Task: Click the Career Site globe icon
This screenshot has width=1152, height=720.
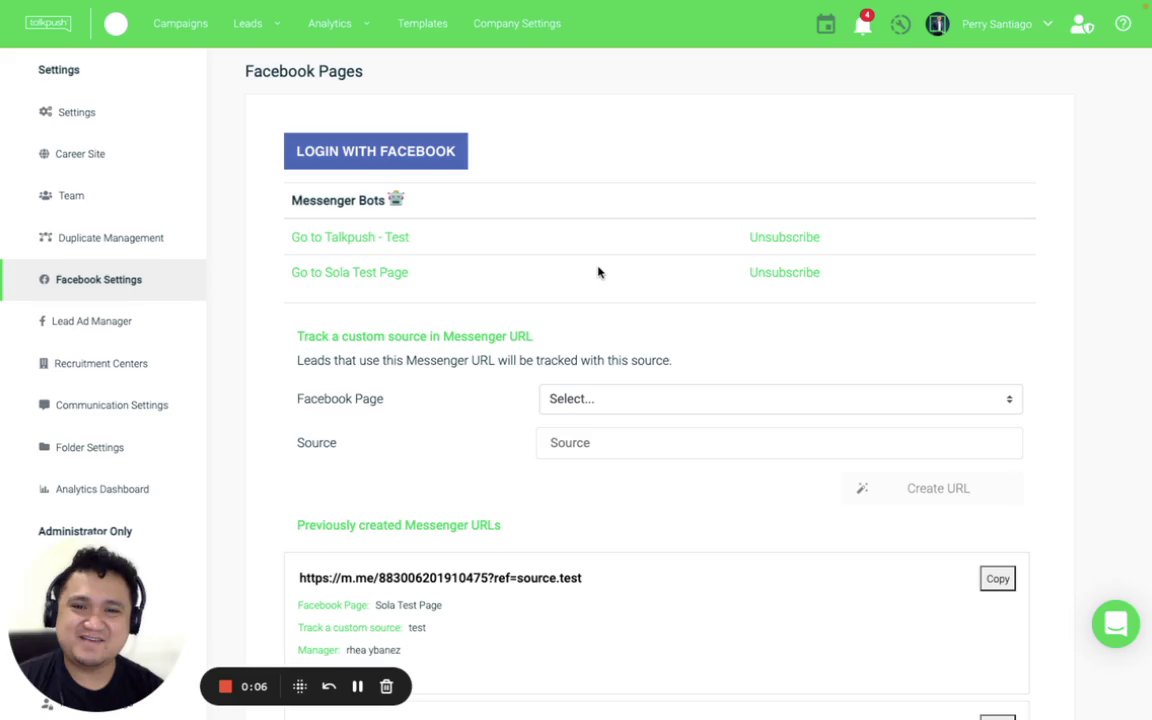Action: [x=44, y=154]
